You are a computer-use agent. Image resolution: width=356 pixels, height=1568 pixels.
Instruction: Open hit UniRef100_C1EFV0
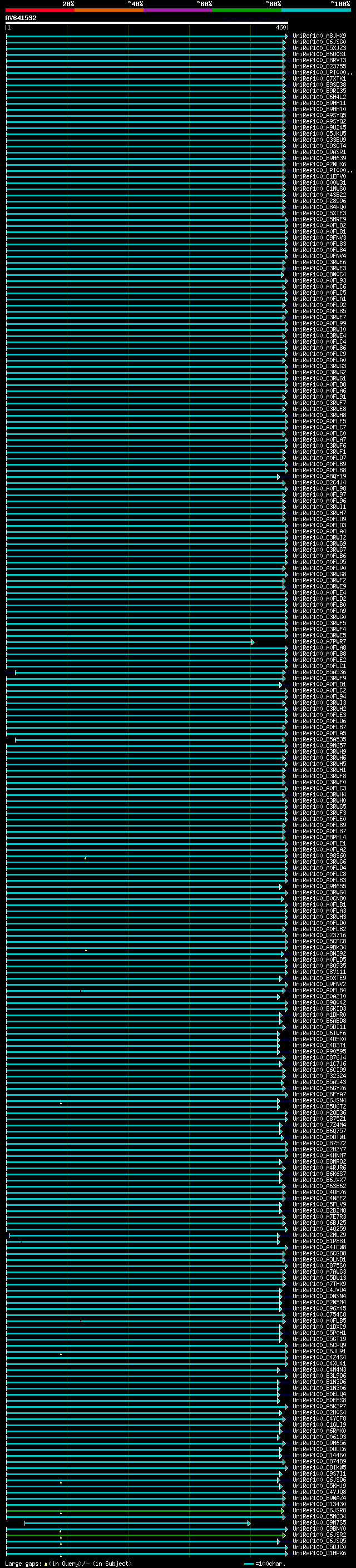[x=319, y=176]
